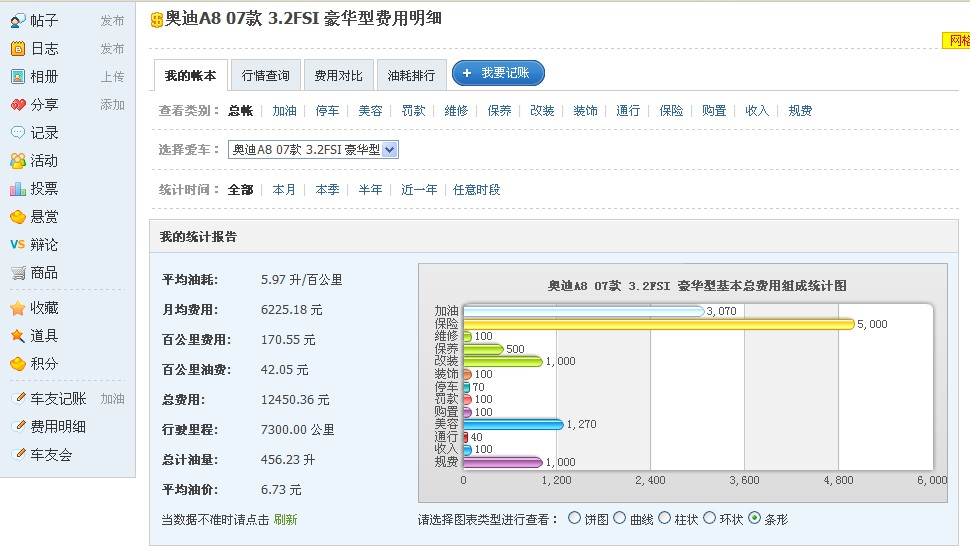Click the 帖子 sidebar icon
Screen dimensions: 970x550
[18, 20]
